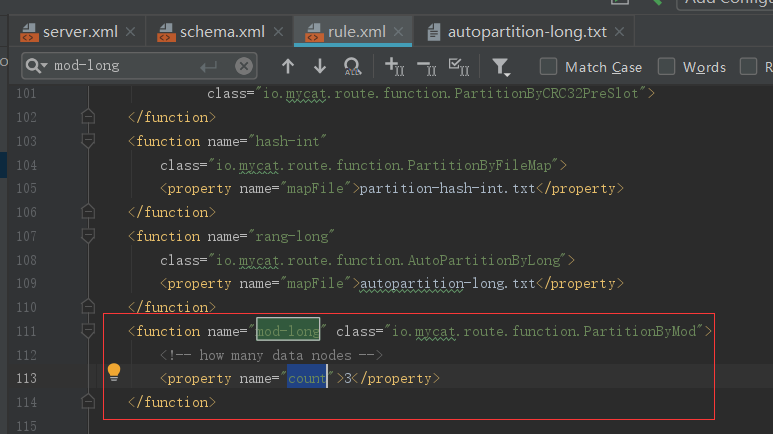773x434 pixels.
Task: Unselect occurrence icon in search bar
Action: (426, 67)
